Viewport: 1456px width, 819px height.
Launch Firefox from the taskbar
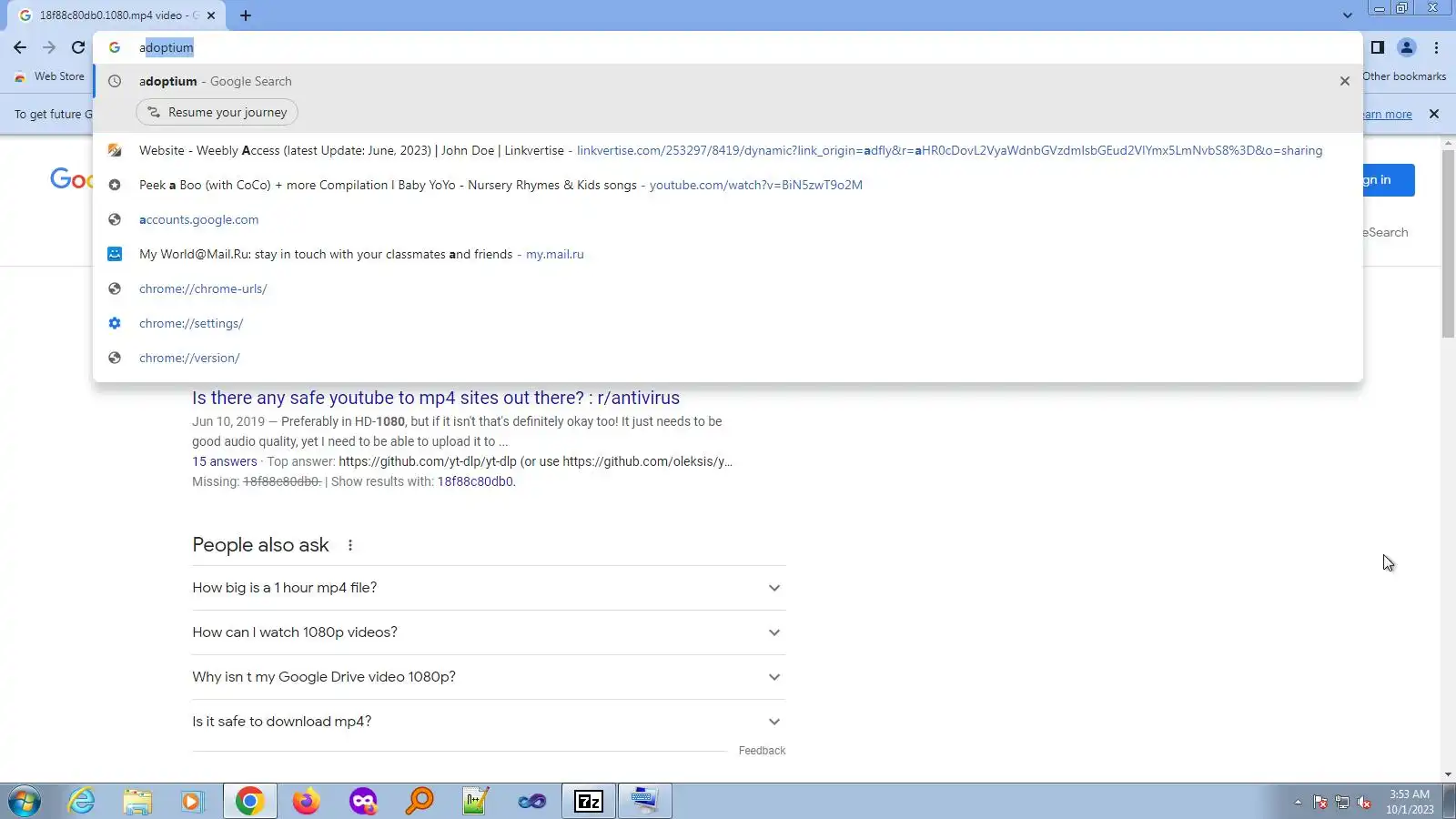307,802
